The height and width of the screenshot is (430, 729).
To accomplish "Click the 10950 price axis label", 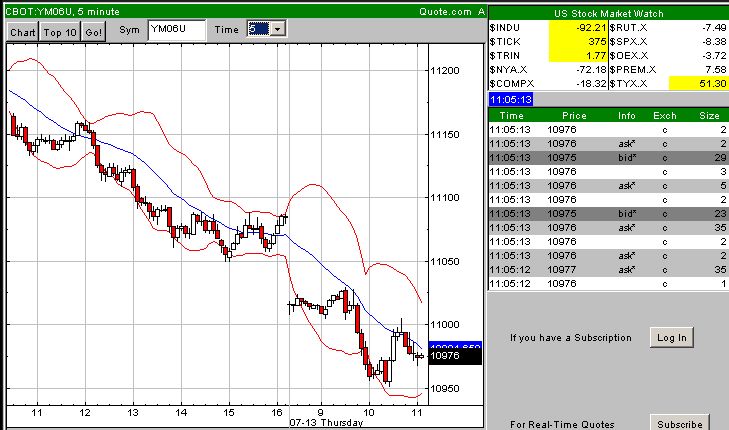I will click(445, 389).
